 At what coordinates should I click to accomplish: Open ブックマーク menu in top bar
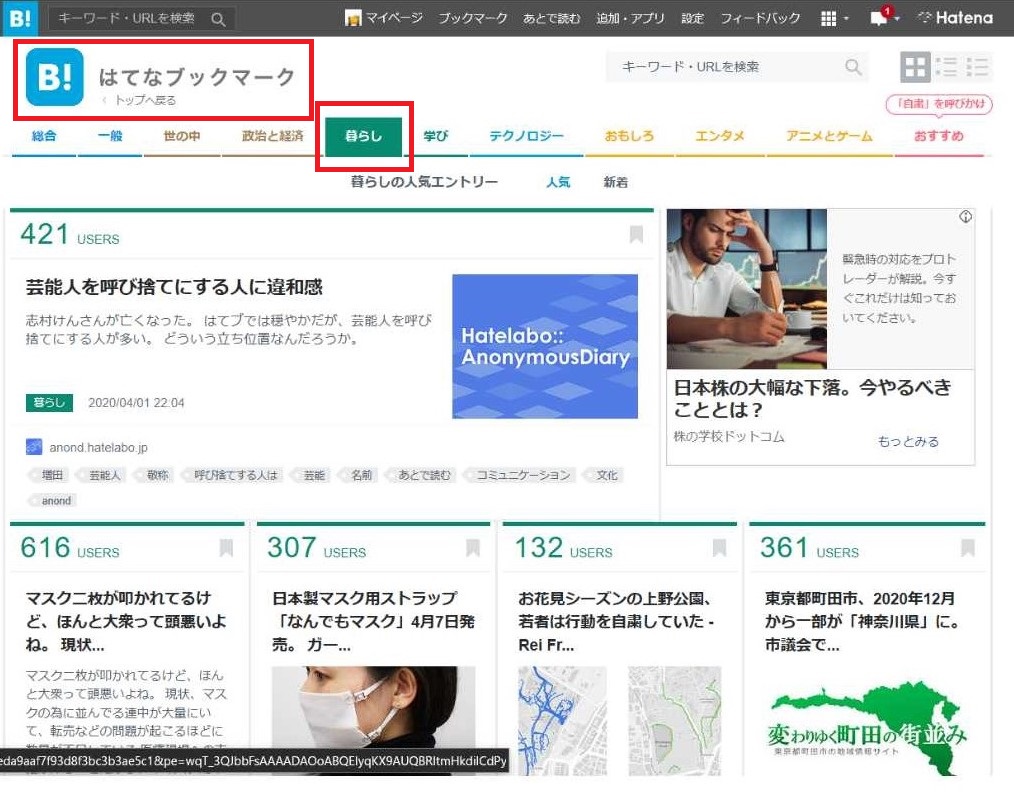(473, 18)
